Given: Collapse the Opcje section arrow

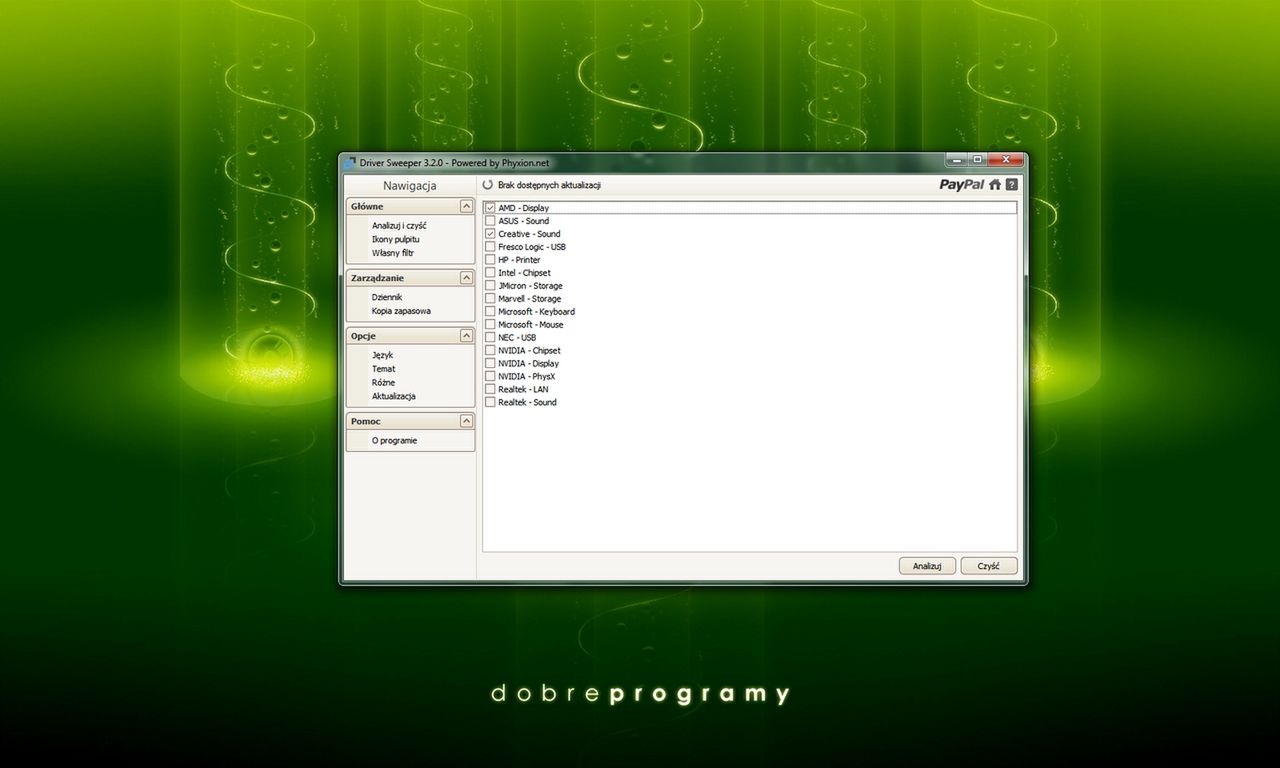Looking at the screenshot, I should (466, 335).
